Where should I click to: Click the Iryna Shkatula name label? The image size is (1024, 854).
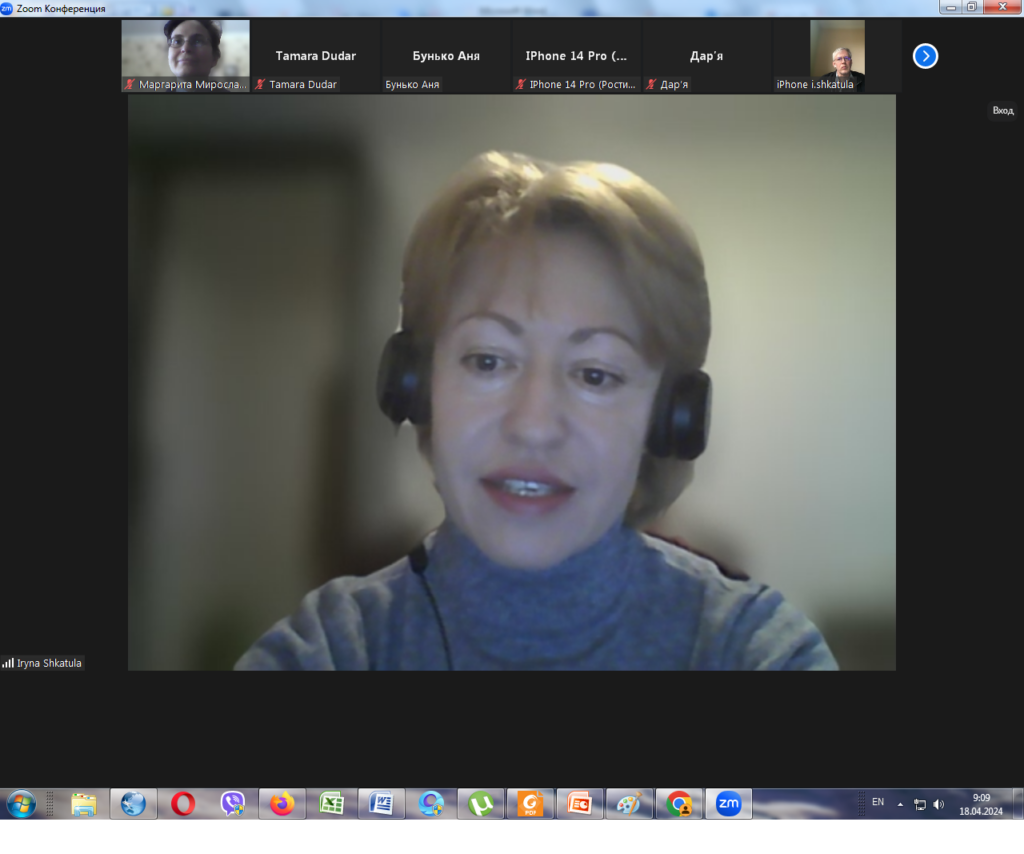click(x=49, y=663)
